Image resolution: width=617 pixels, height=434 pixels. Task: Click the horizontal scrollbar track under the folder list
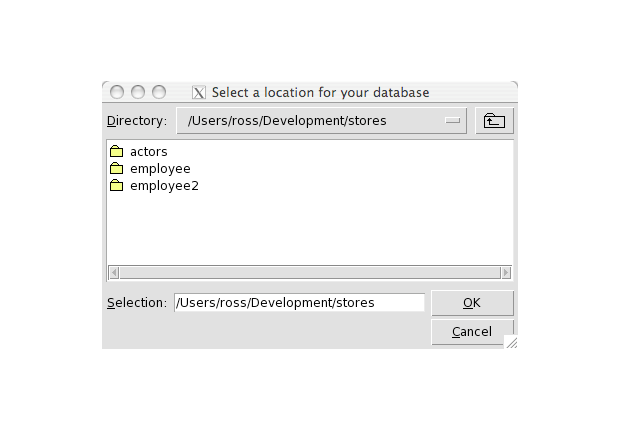click(x=310, y=272)
